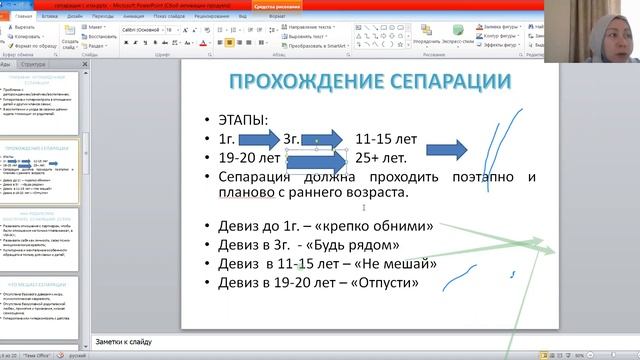640x360 pixels.
Task: Click the slide title ПРОХОЖДЕНИЕ СЕПАРАЦИИ
Action: [x=370, y=81]
